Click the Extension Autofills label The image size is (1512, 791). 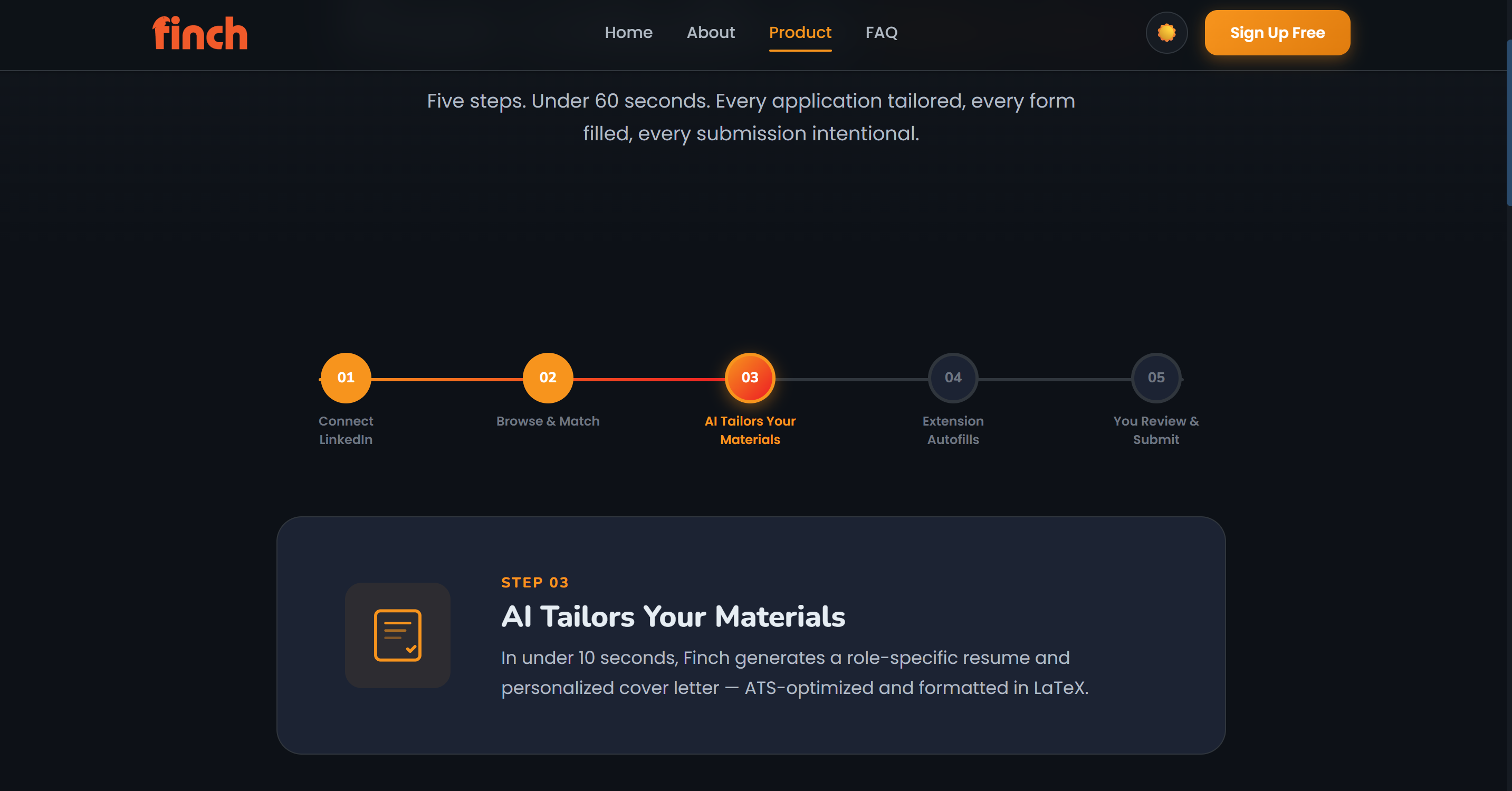tap(953, 430)
